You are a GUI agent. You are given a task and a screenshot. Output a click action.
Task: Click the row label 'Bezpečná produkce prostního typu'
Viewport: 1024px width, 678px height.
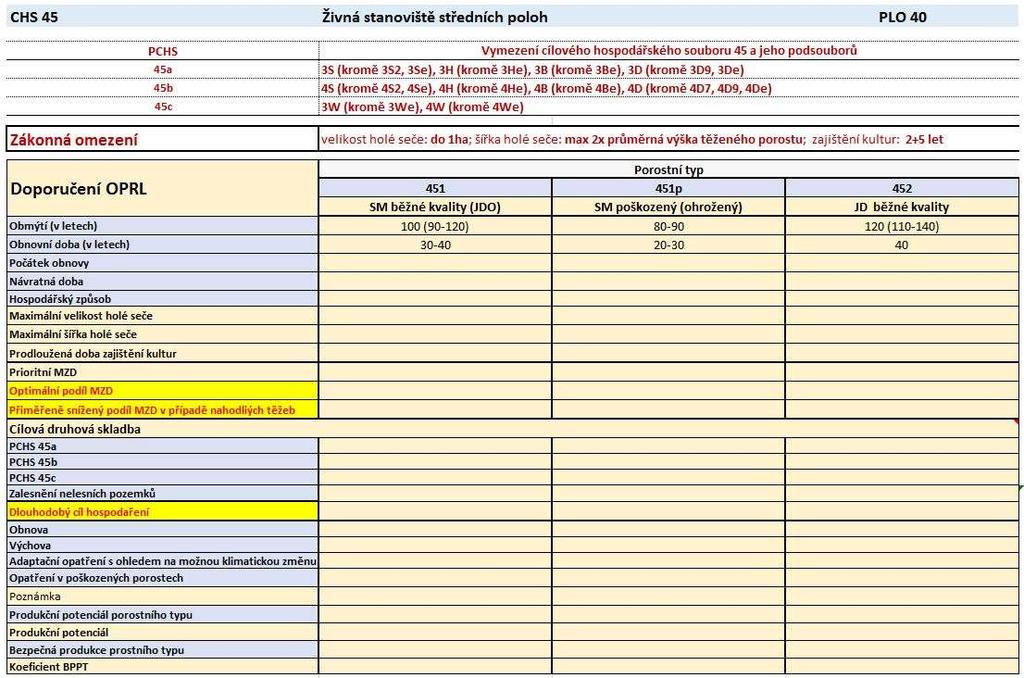pos(162,649)
